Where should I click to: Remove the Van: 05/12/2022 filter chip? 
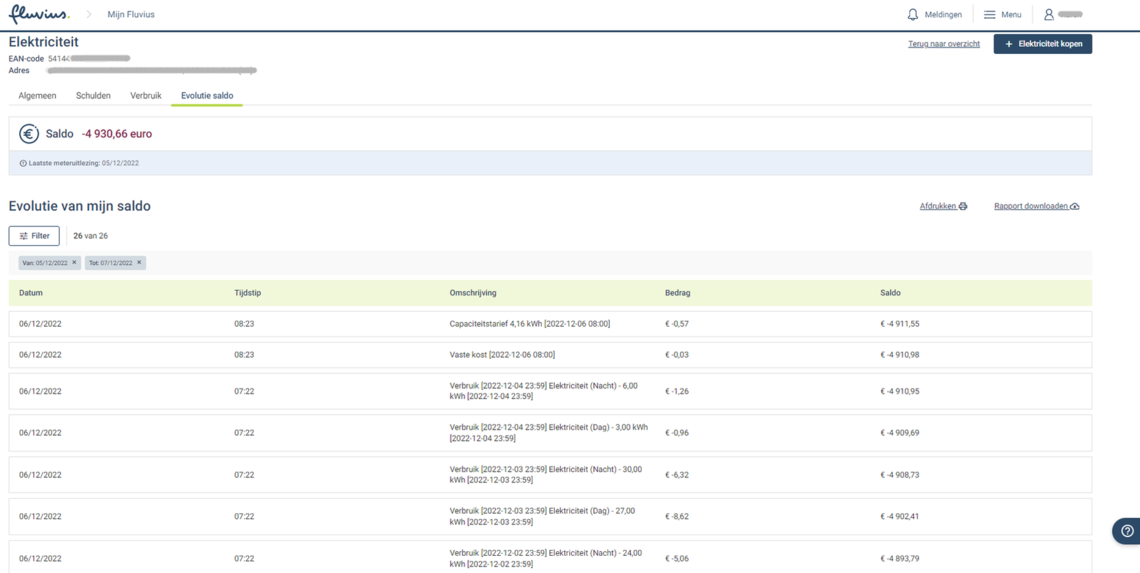coord(74,263)
